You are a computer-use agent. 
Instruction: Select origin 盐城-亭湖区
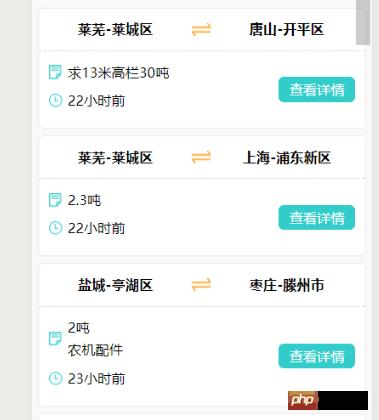(115, 285)
